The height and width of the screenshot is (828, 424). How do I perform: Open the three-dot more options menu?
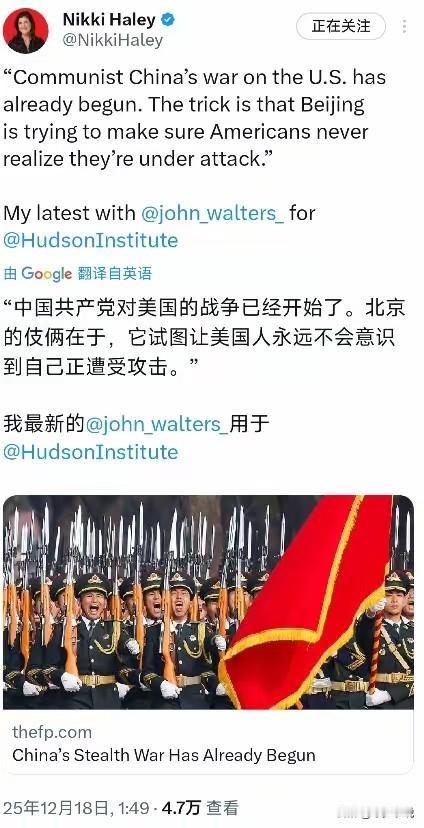[x=405, y=26]
